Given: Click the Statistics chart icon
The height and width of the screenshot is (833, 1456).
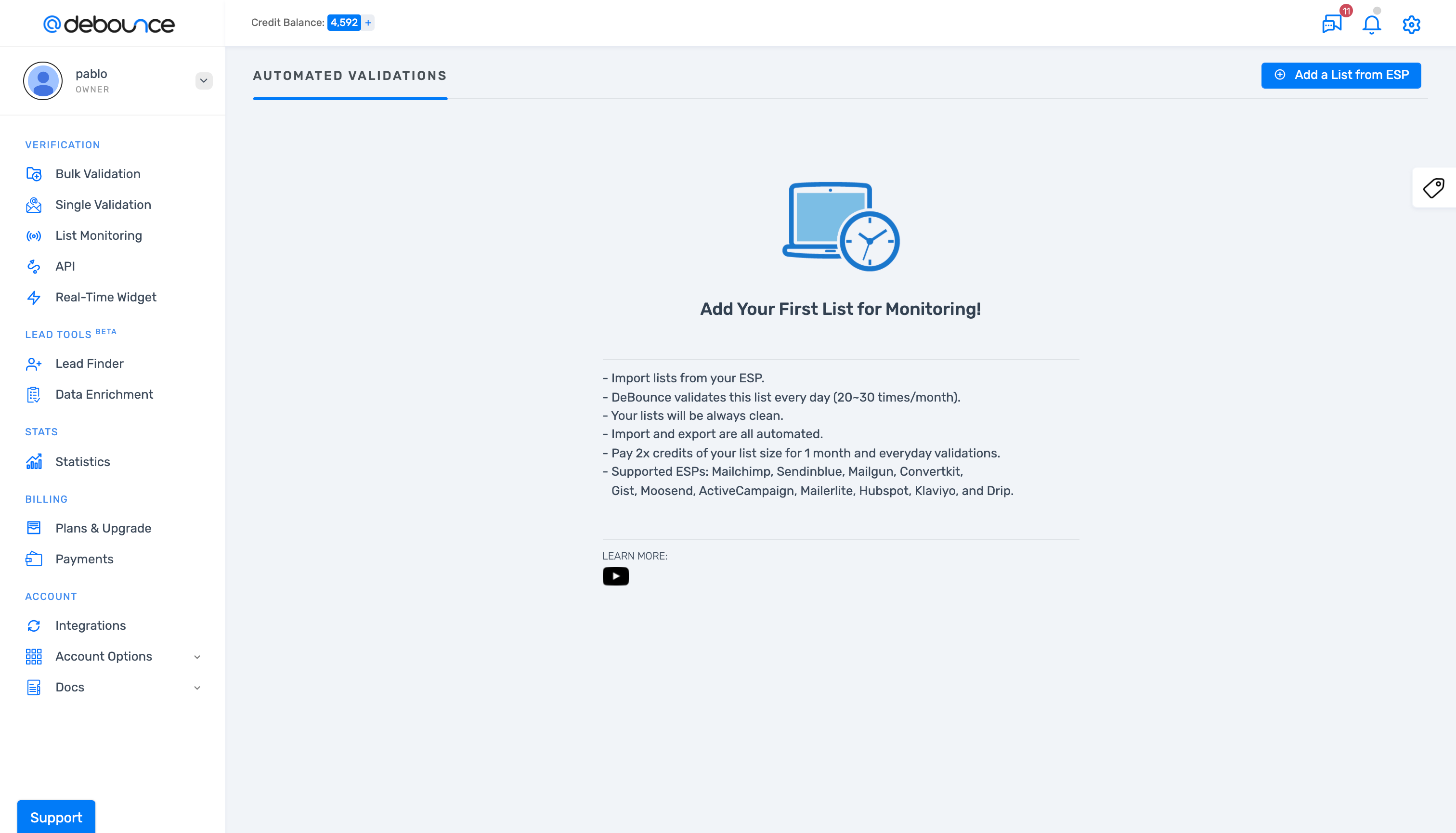Looking at the screenshot, I should pyautogui.click(x=34, y=462).
